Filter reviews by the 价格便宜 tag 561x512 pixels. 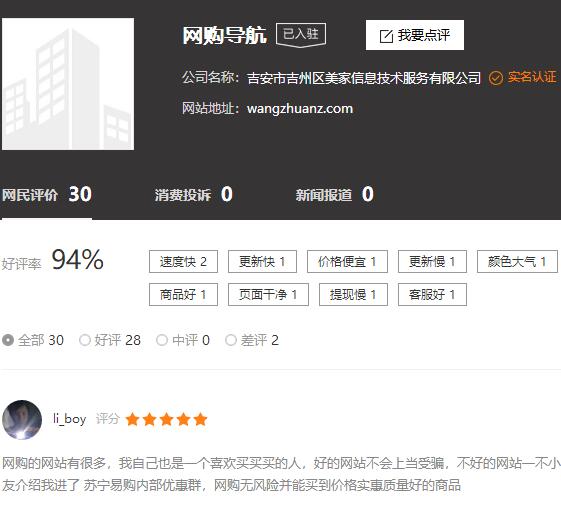347,262
